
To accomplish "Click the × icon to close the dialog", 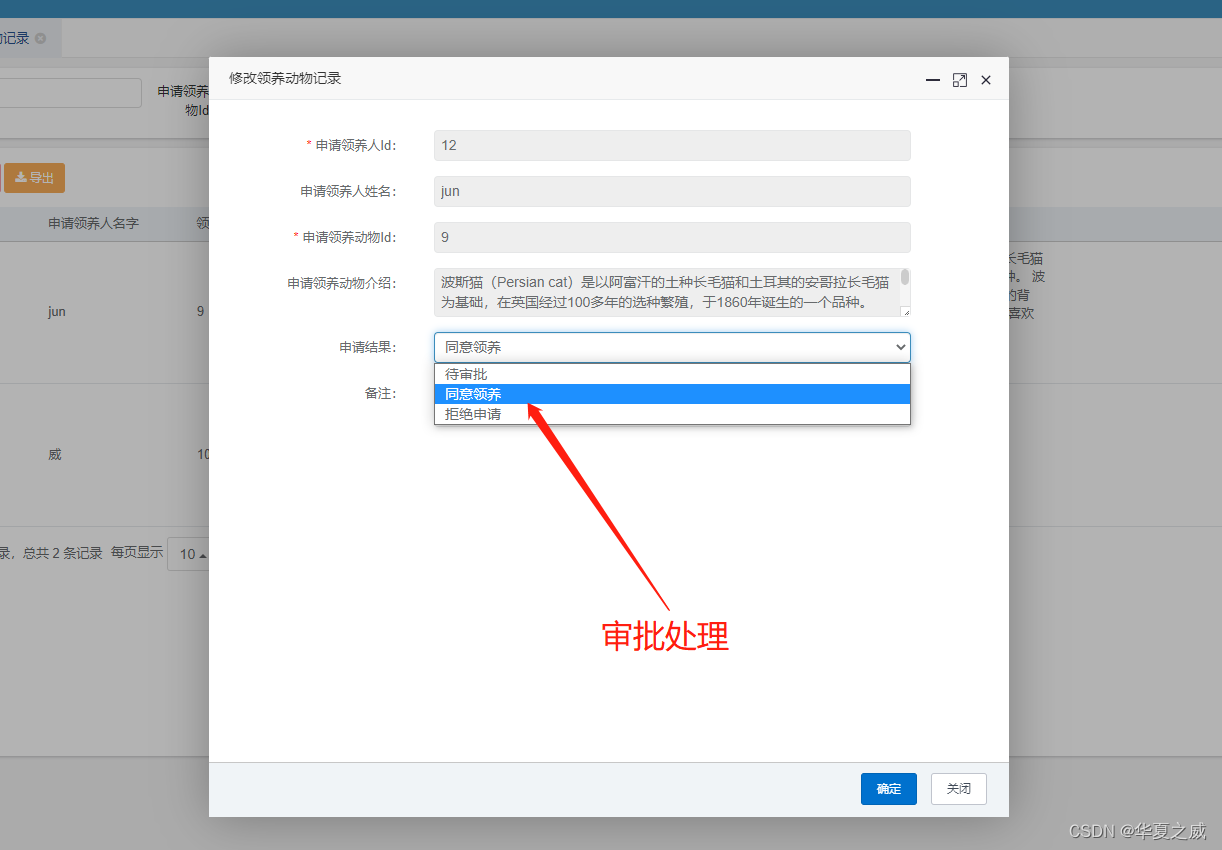I will tap(986, 79).
